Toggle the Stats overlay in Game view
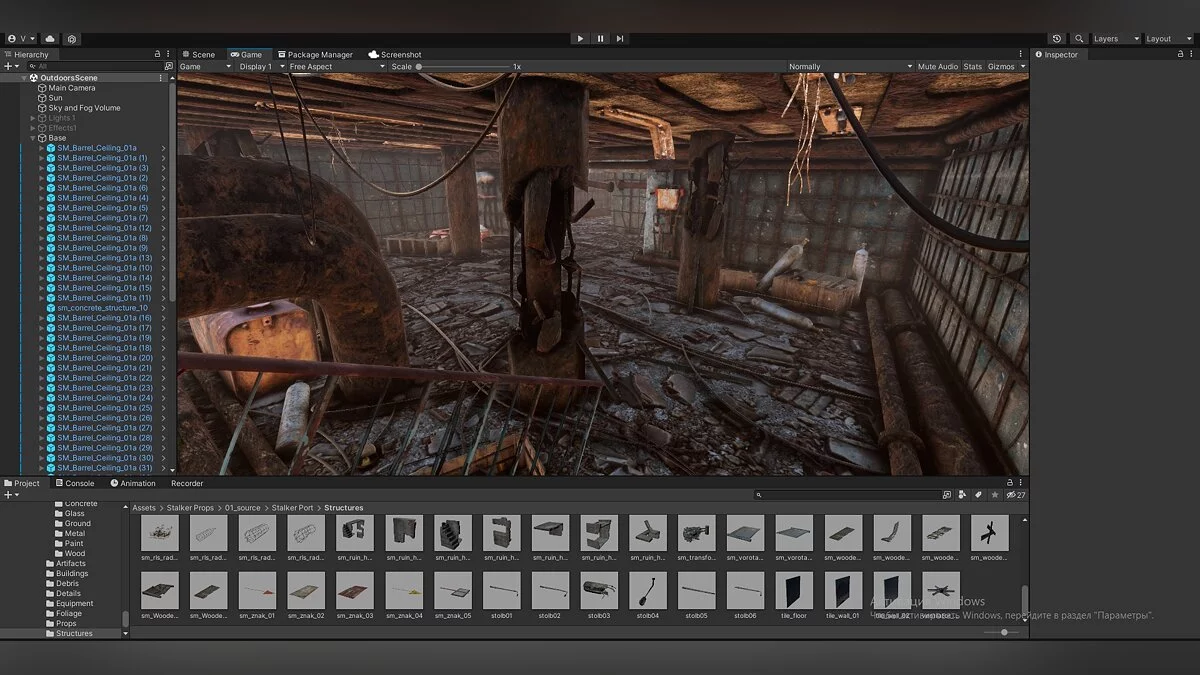This screenshot has height=675, width=1200. [972, 67]
